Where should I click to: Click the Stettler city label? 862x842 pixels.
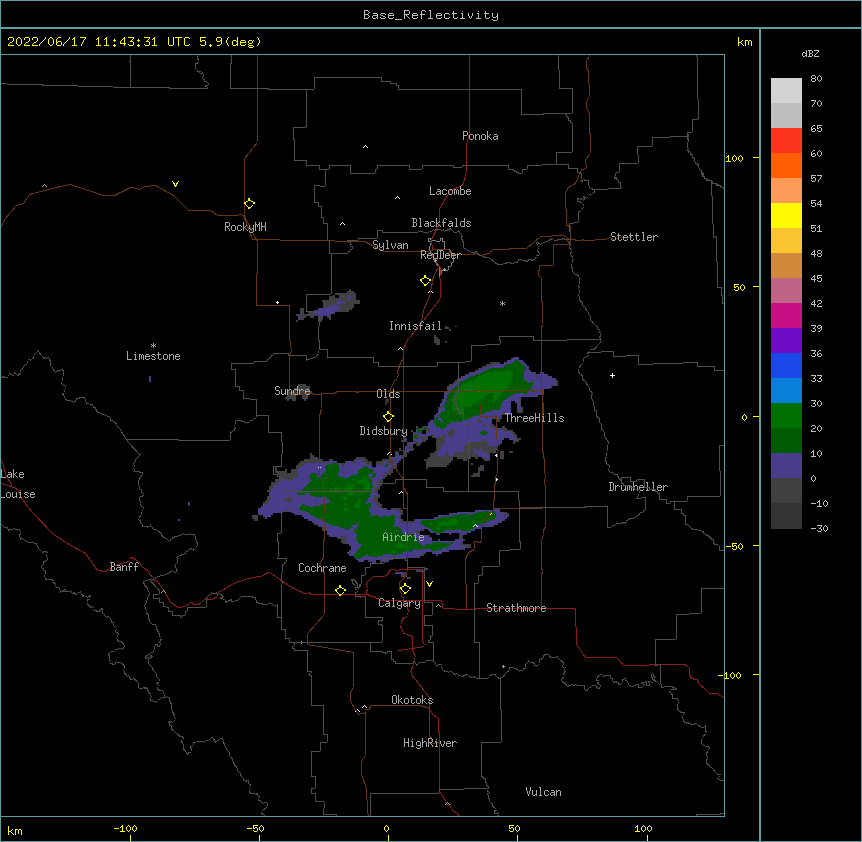coord(633,237)
